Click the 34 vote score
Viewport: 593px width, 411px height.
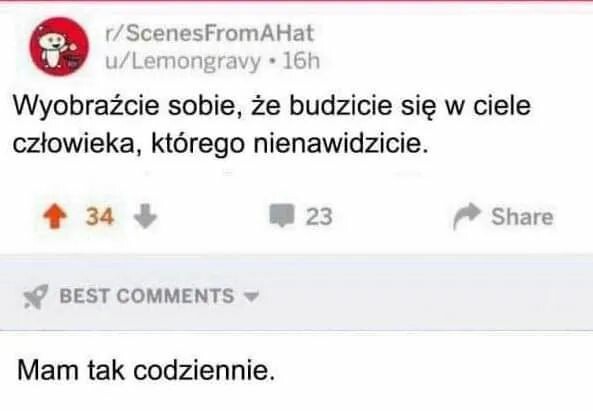(x=100, y=217)
